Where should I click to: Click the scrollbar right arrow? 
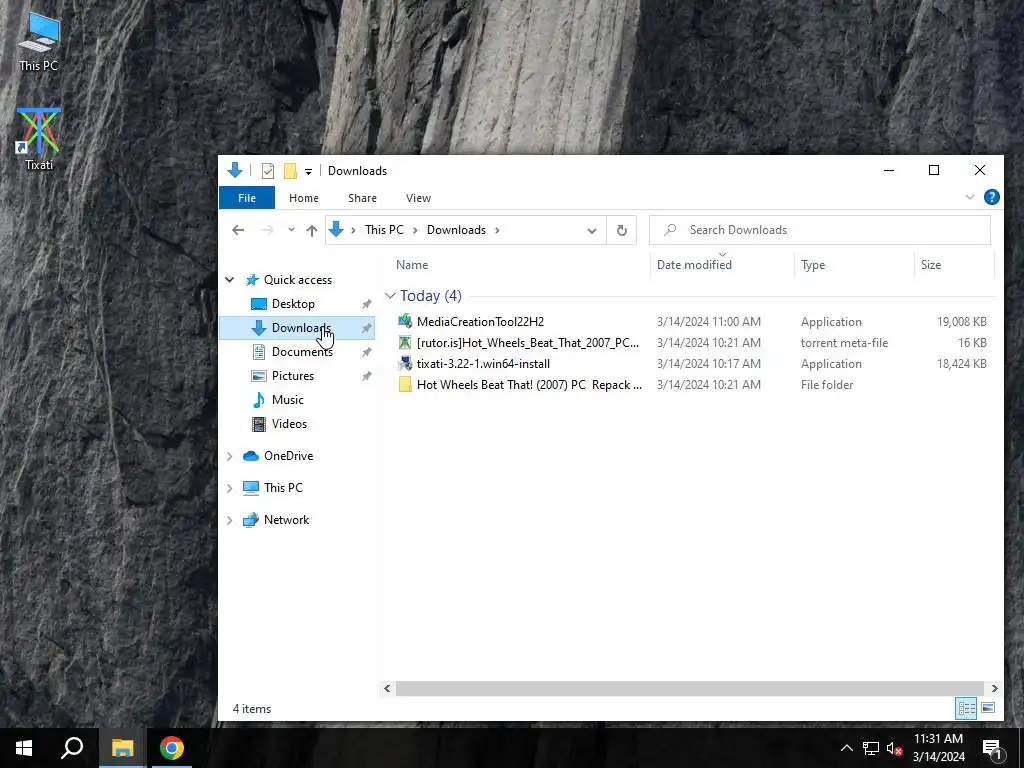point(994,688)
